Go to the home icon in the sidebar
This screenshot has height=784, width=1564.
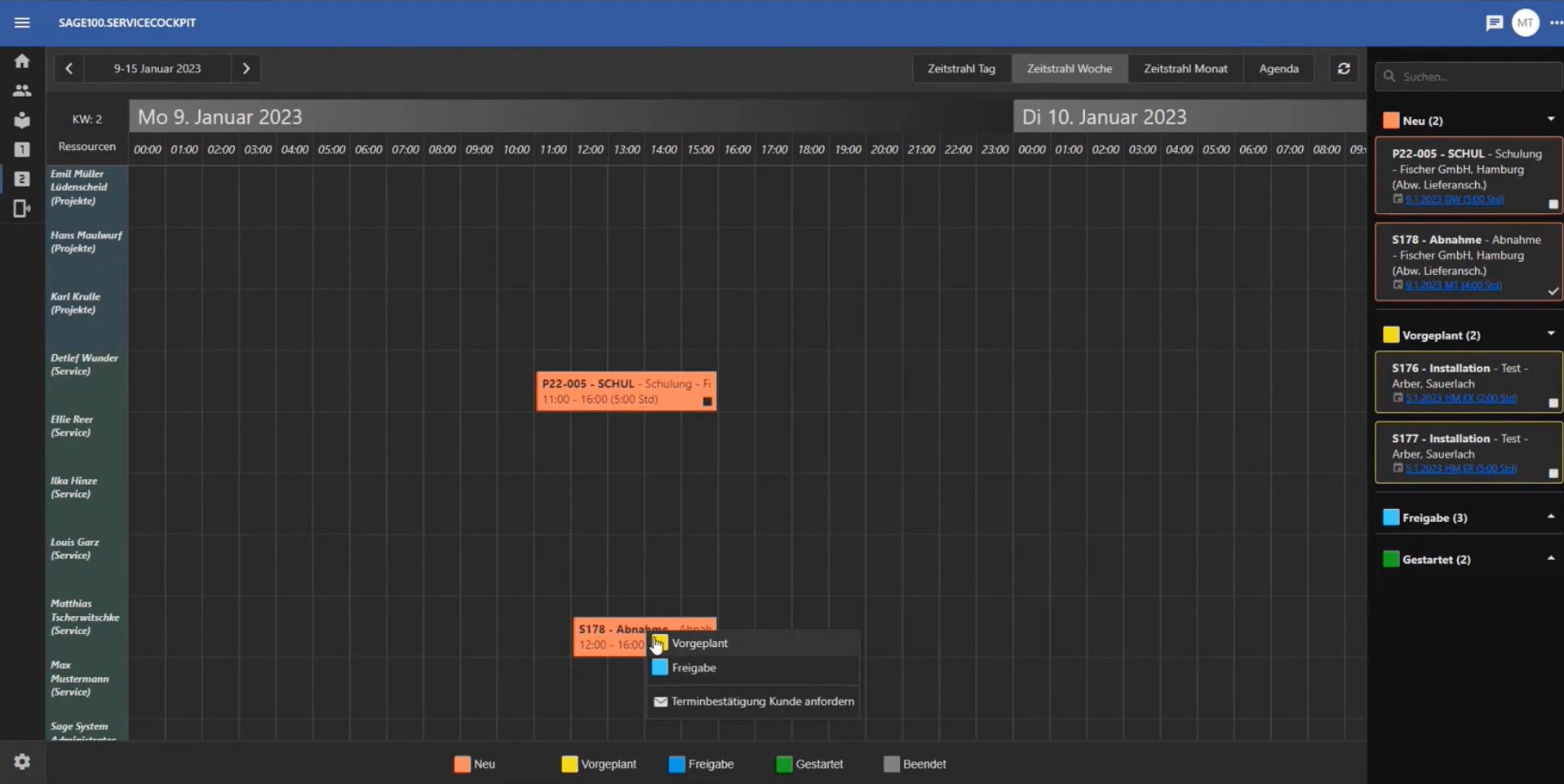point(22,61)
